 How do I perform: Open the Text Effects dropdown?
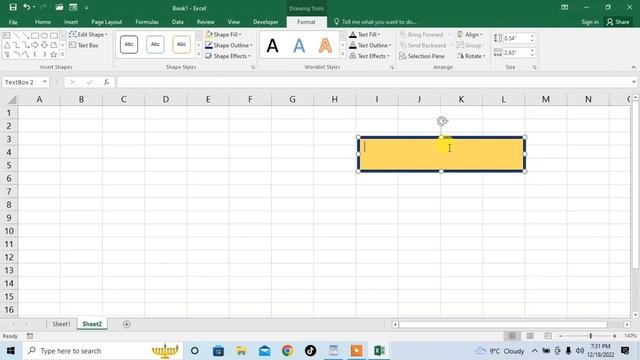(x=369, y=56)
